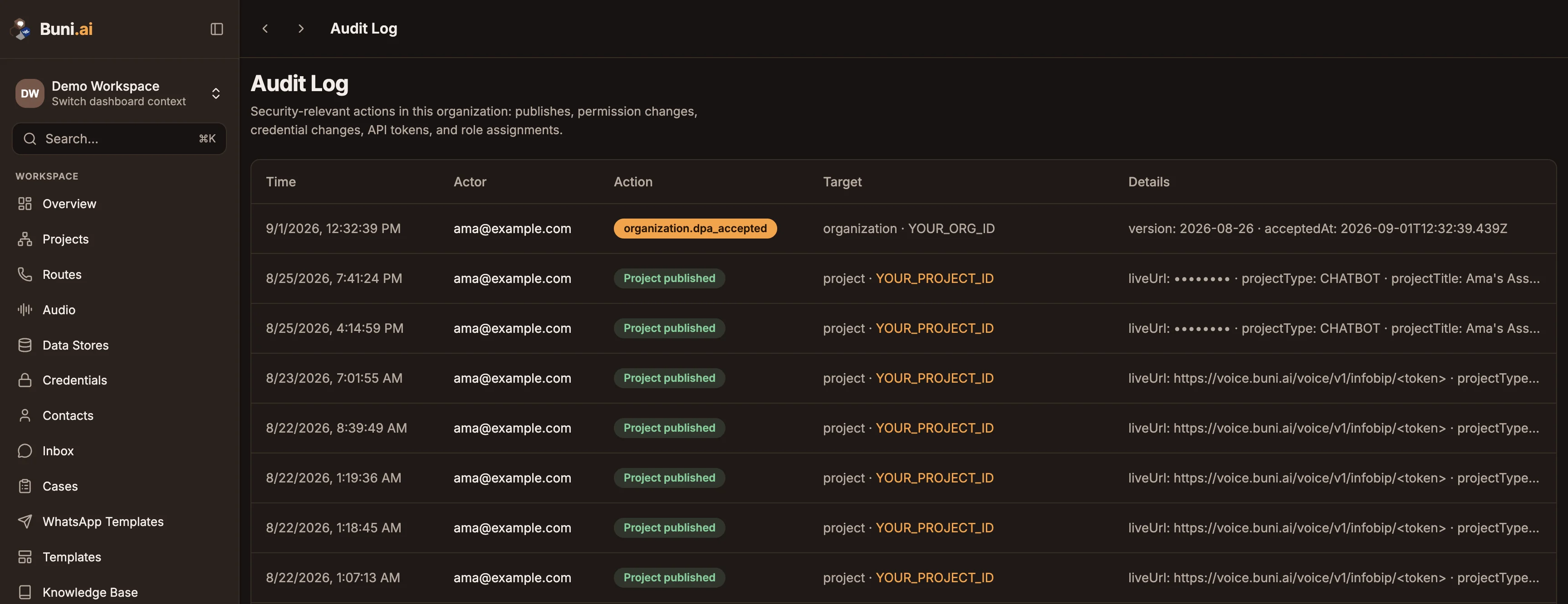Click Demo Workspace name text

point(105,86)
